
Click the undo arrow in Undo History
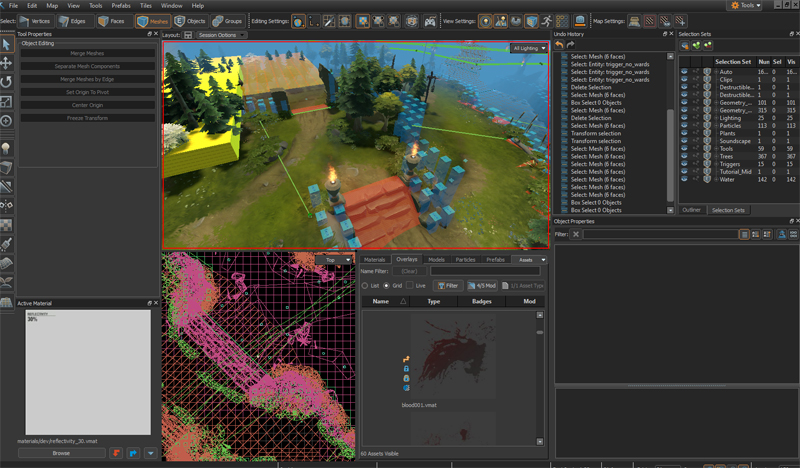[x=560, y=45]
